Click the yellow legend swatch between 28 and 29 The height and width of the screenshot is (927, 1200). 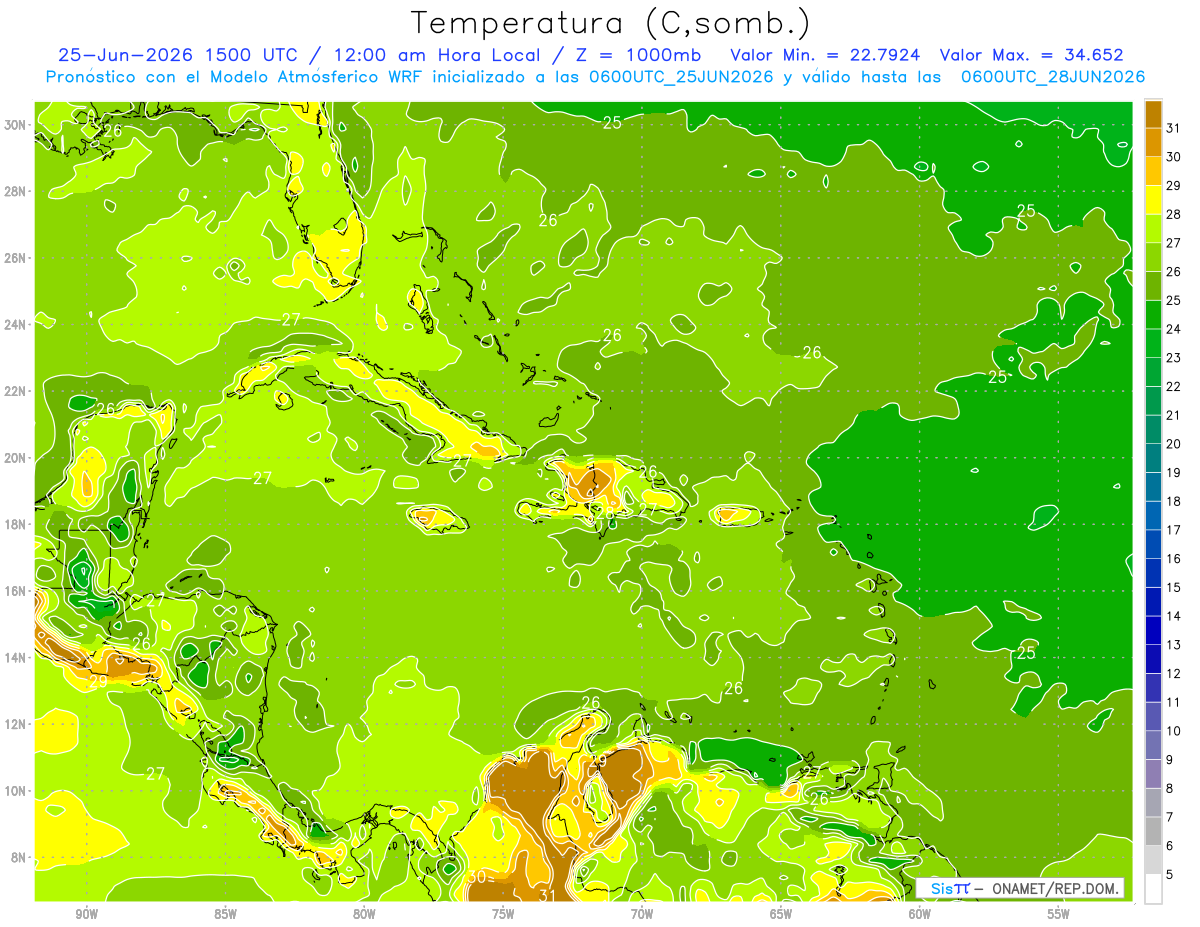[1153, 200]
